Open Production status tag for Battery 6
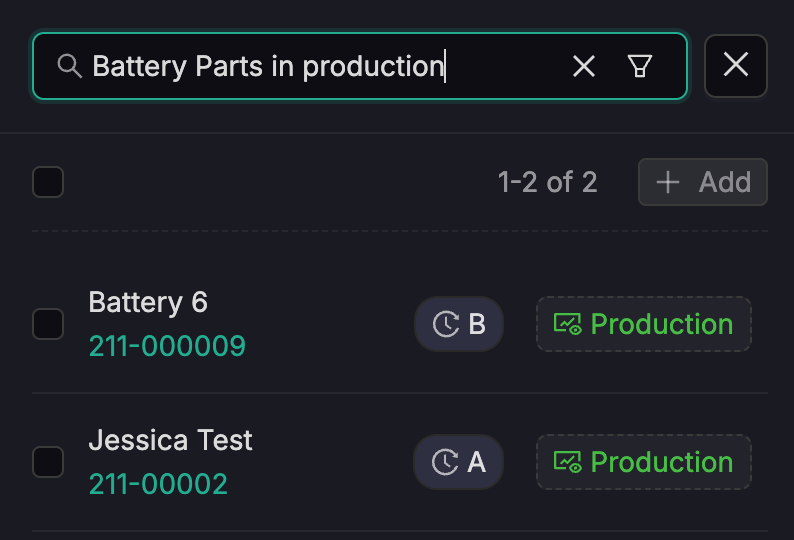This screenshot has height=540, width=794. click(x=644, y=324)
